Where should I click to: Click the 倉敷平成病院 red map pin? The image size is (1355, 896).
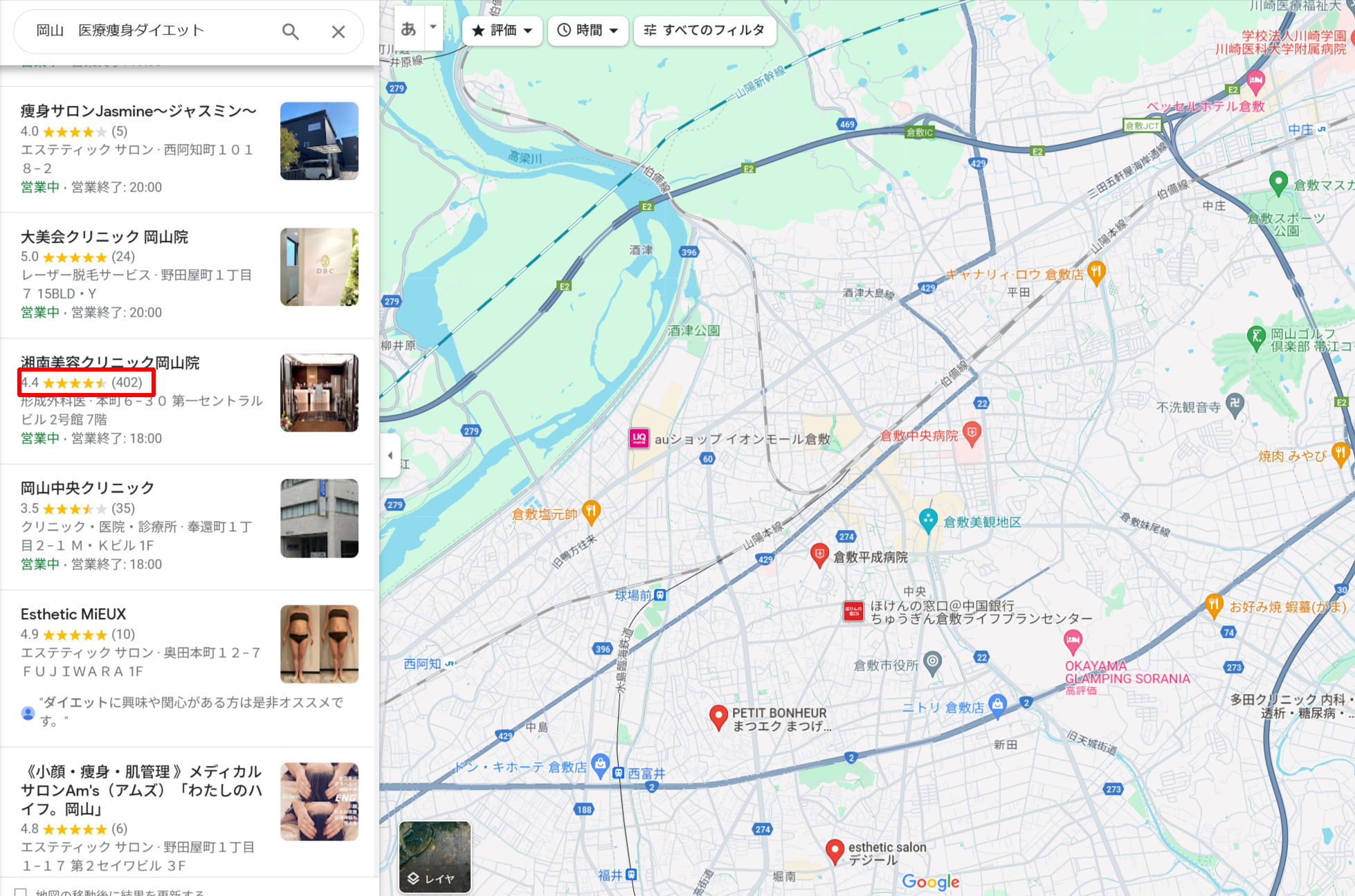pyautogui.click(x=819, y=556)
